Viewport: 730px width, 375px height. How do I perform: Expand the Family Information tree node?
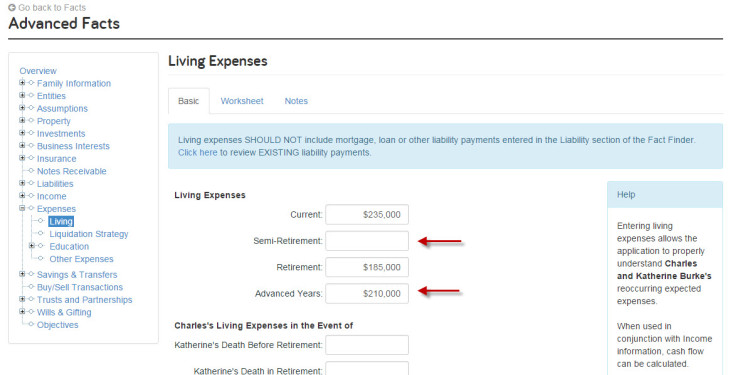coord(22,83)
